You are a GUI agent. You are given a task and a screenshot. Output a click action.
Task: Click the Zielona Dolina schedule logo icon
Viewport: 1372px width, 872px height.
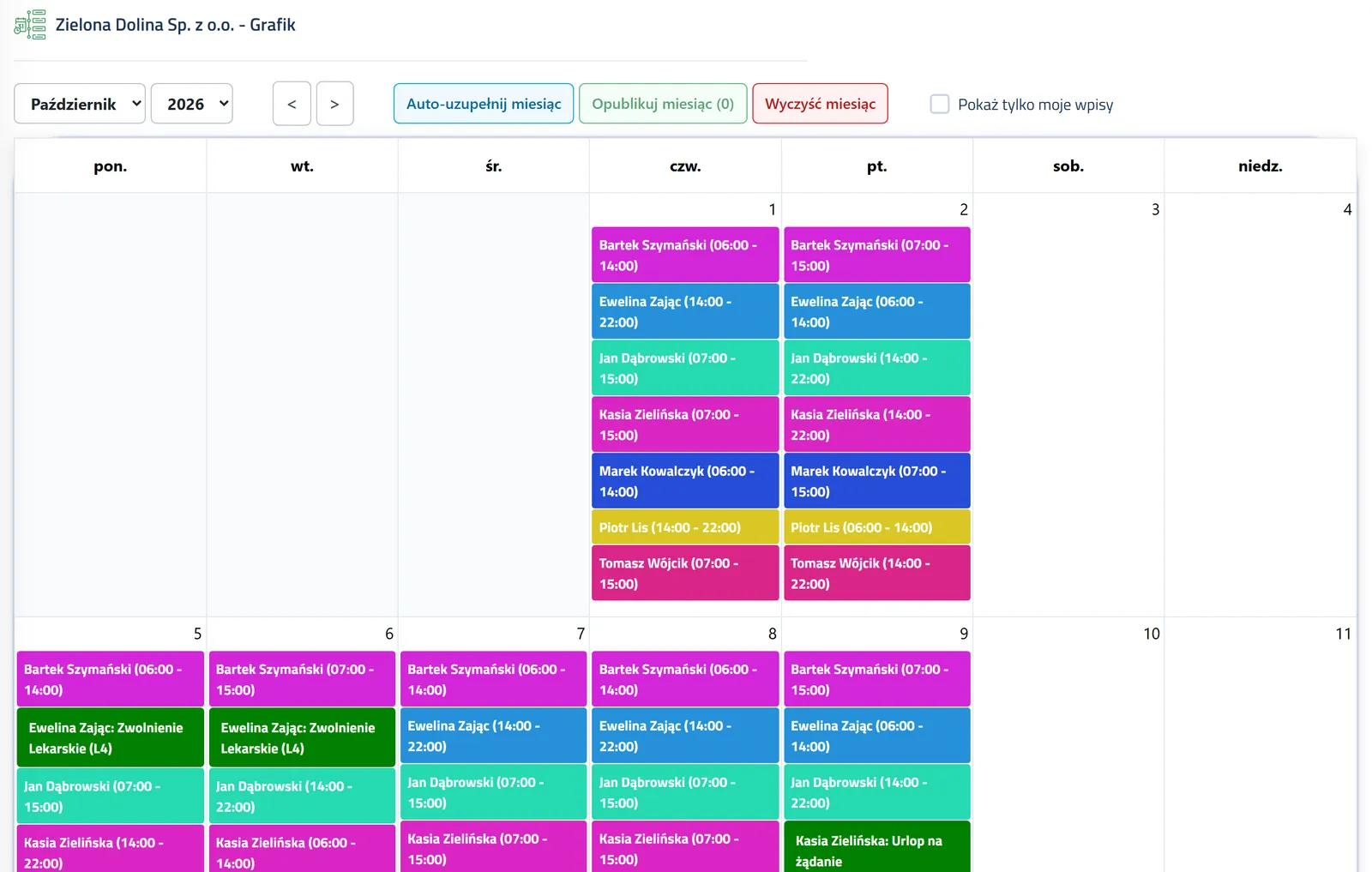[30, 25]
